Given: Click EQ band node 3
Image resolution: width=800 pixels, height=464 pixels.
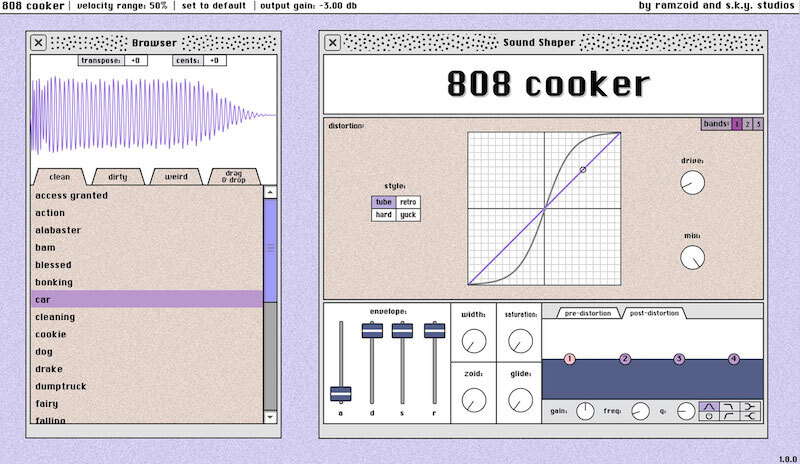Looking at the screenshot, I should (679, 359).
